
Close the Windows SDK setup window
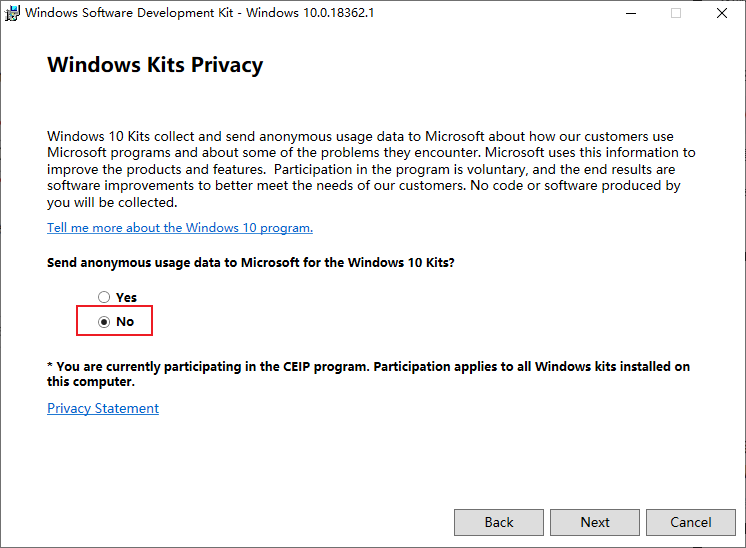point(722,14)
